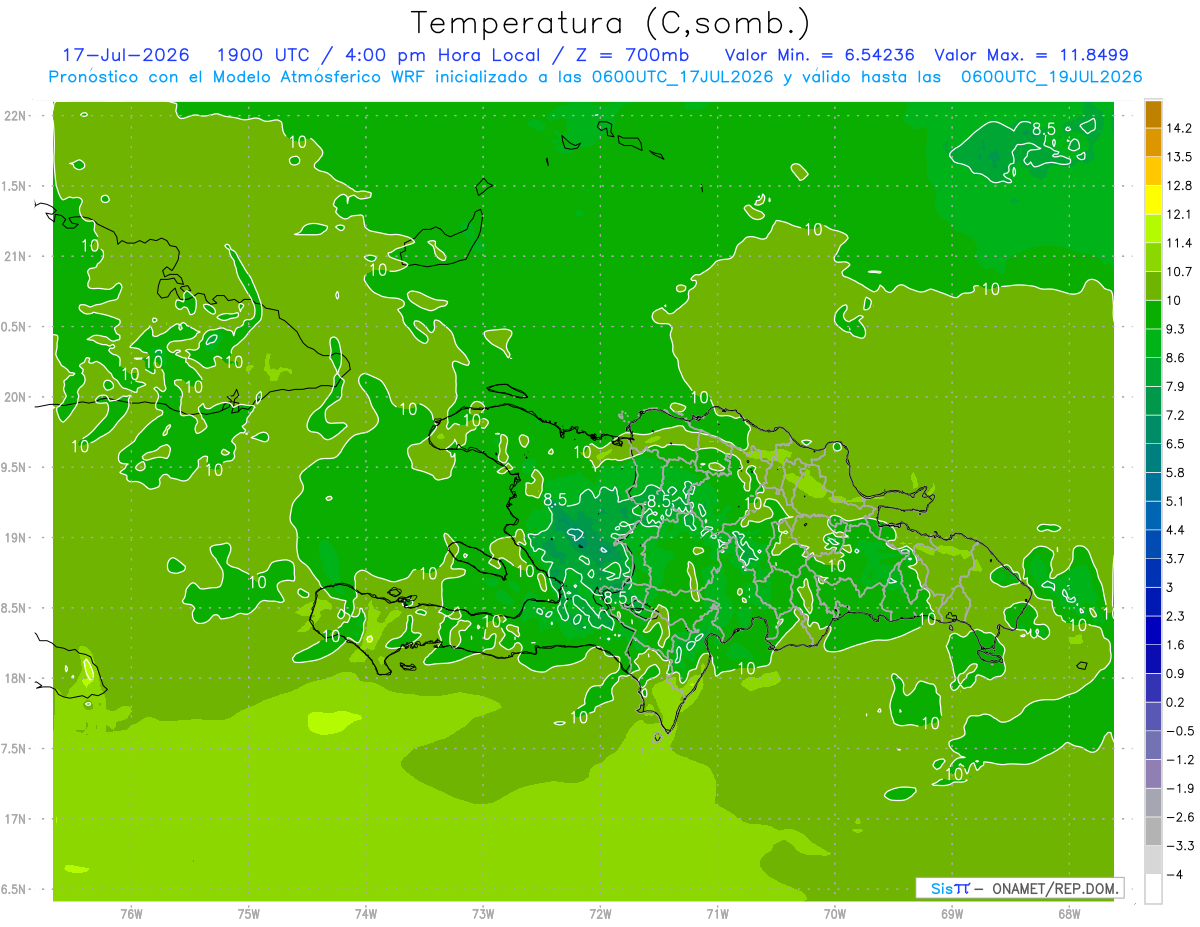Pick the dark orange swatch above 14.2
The width and height of the screenshot is (1200, 927).
1153,114
